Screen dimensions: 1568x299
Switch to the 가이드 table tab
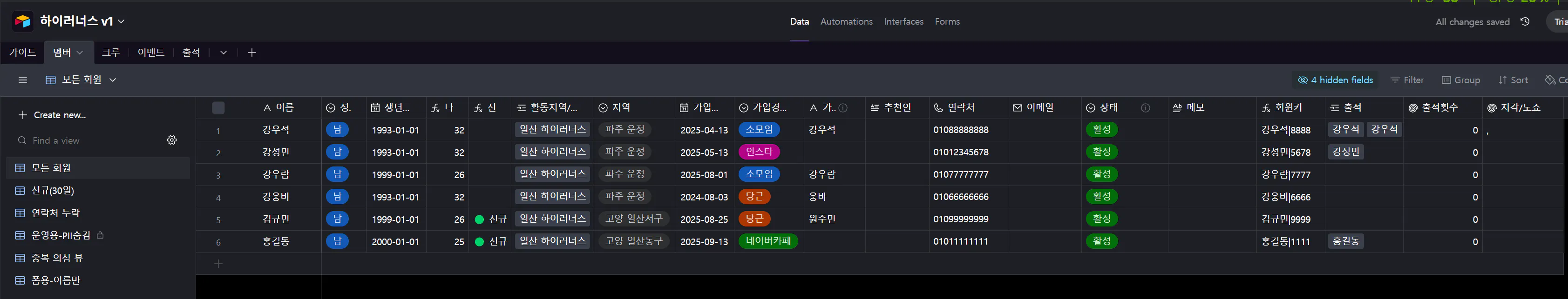pyautogui.click(x=22, y=52)
